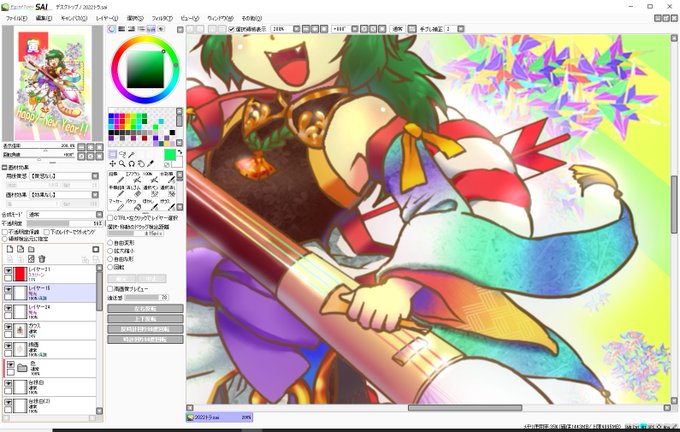Show the swatches panel
The height and width of the screenshot is (432, 680).
(151, 29)
